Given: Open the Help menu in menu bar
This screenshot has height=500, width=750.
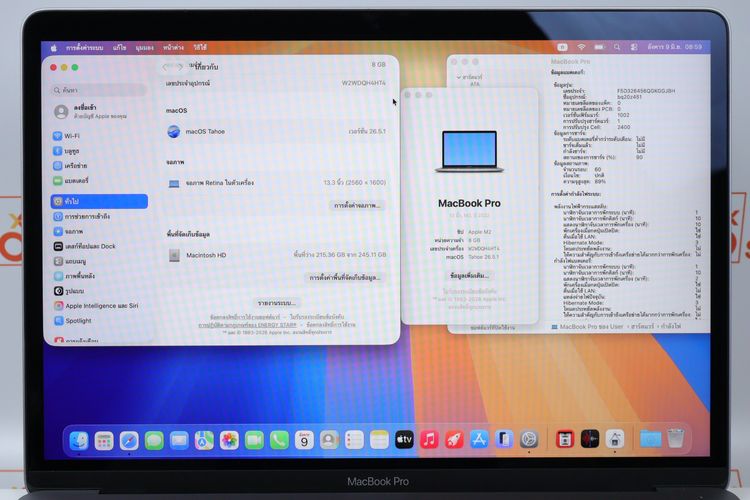Looking at the screenshot, I should (x=200, y=47).
